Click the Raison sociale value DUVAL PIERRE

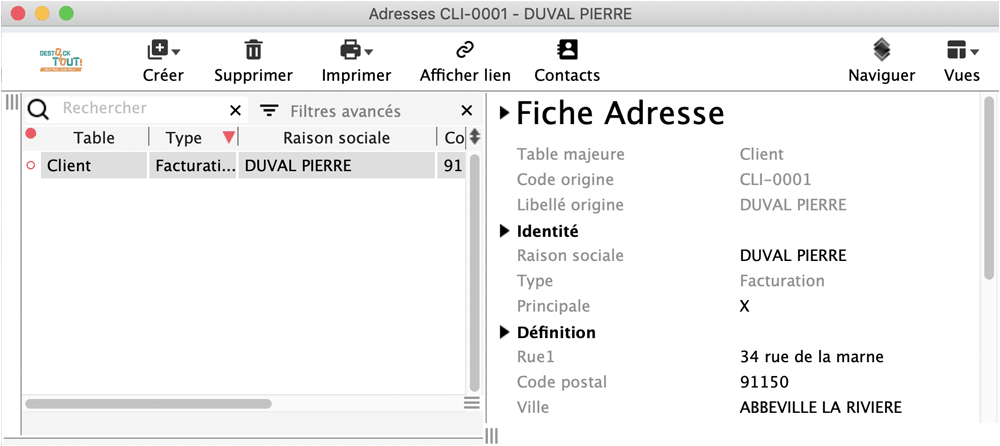pos(793,256)
